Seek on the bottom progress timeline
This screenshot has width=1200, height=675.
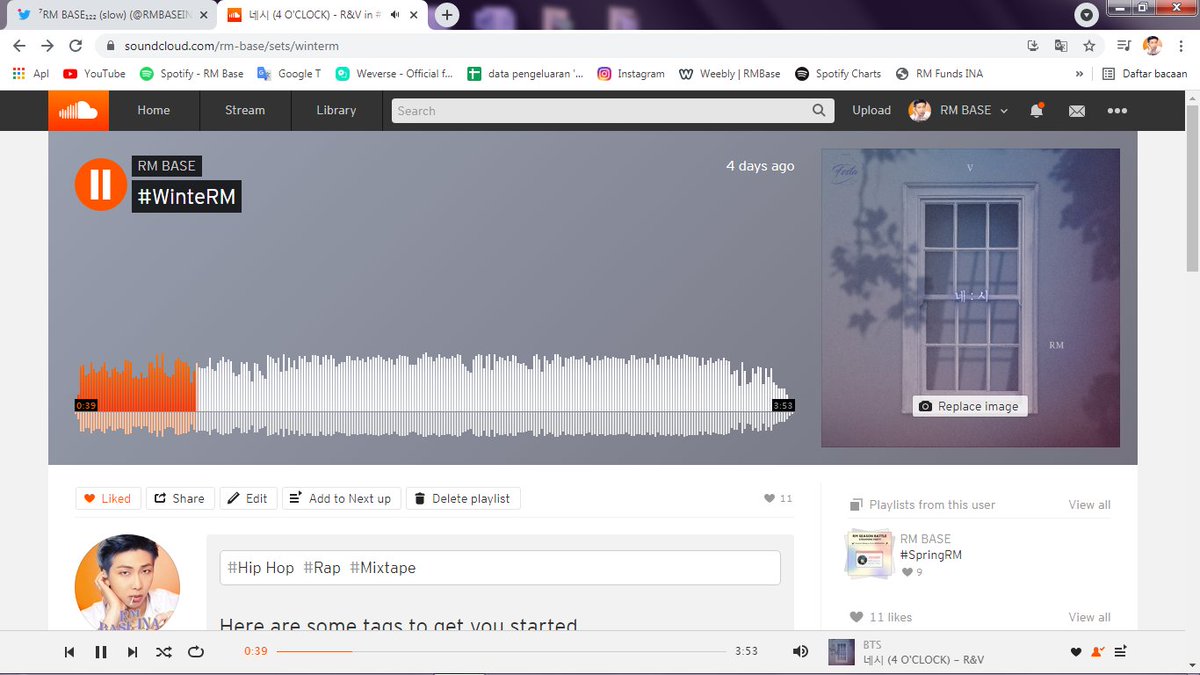[x=501, y=651]
